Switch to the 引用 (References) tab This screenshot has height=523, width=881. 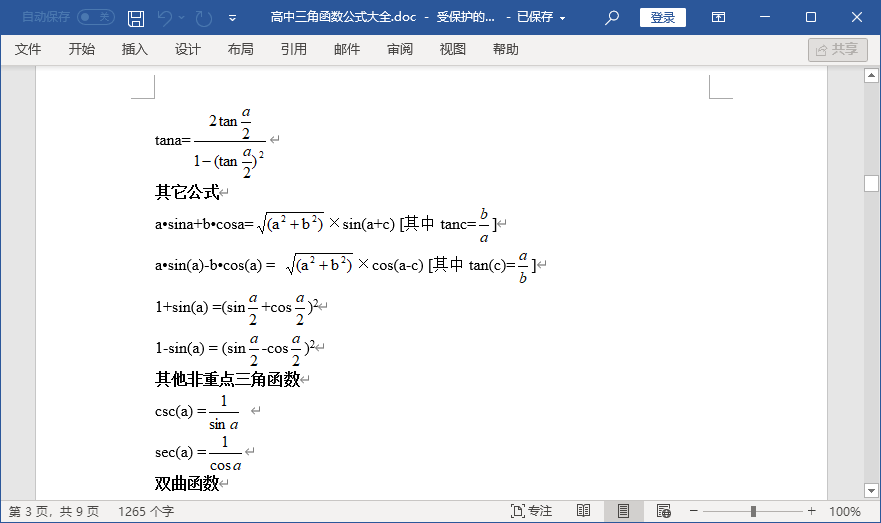point(294,50)
